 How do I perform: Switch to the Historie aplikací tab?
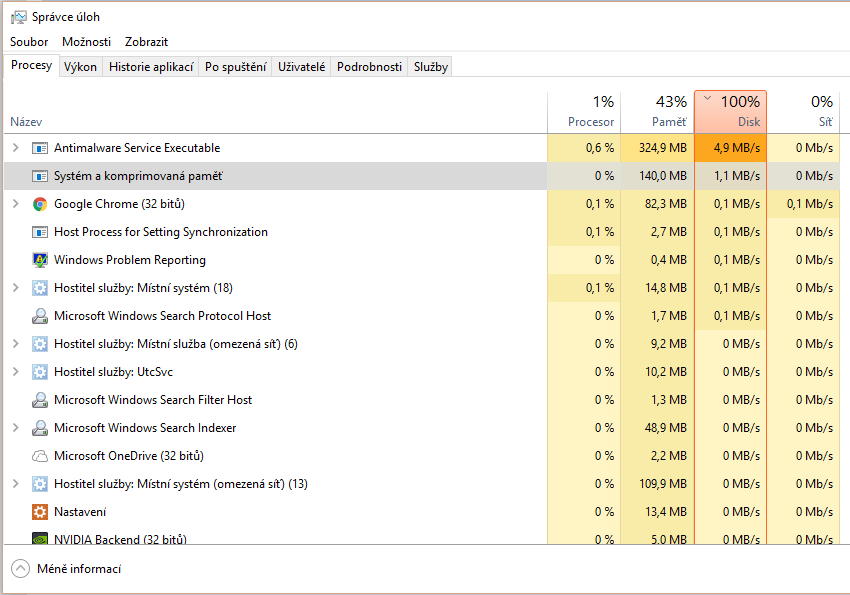pyautogui.click(x=151, y=67)
